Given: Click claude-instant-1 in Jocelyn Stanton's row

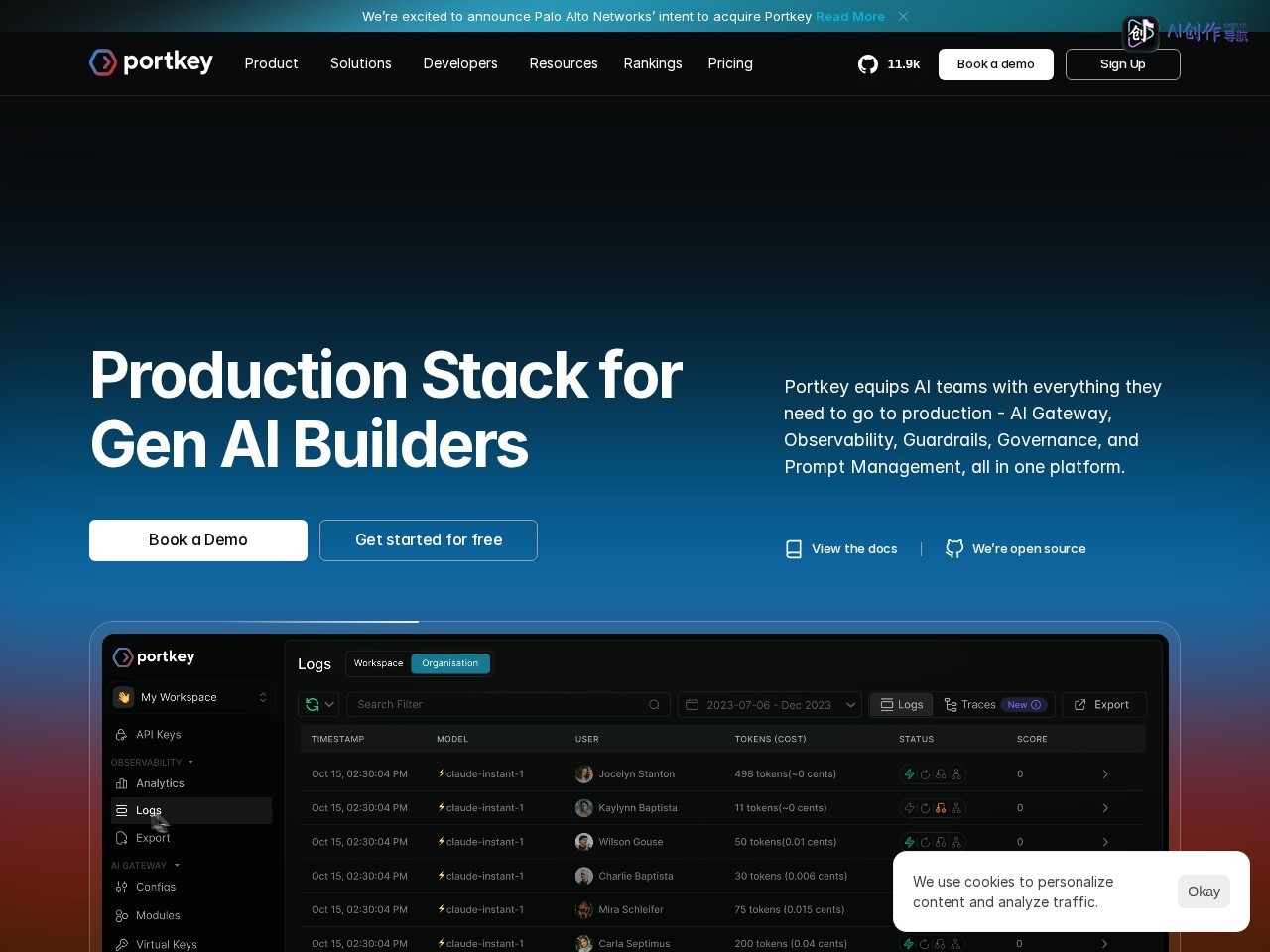Looking at the screenshot, I should pyautogui.click(x=481, y=774).
